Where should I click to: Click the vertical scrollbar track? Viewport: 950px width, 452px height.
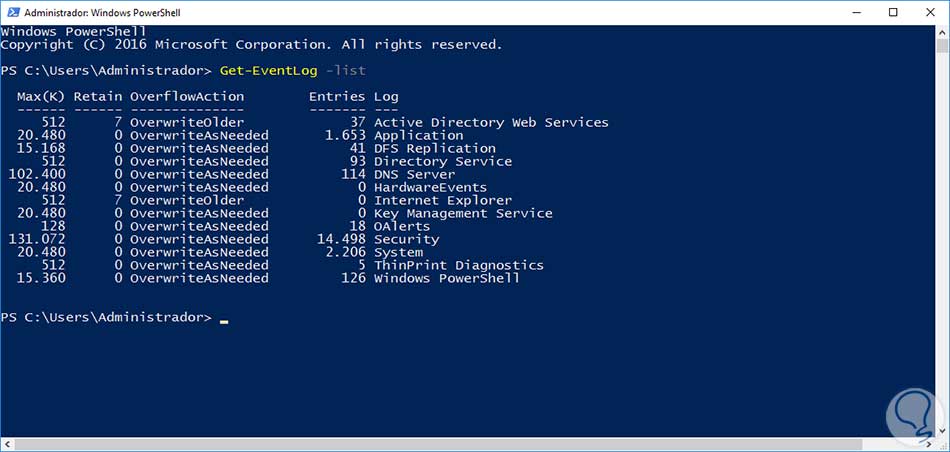(x=942, y=250)
